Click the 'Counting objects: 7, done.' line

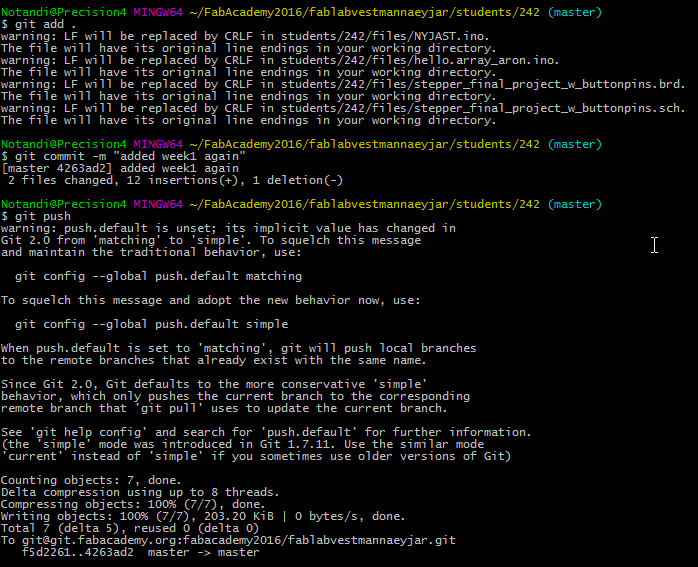[91, 480]
